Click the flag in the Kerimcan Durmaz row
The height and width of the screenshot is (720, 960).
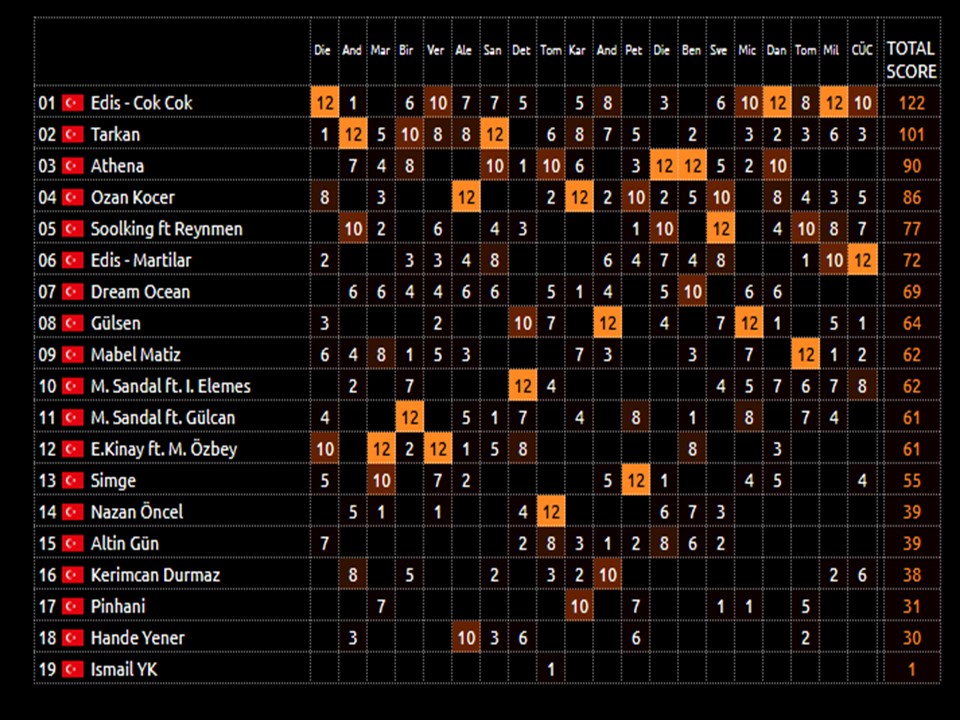73,574
